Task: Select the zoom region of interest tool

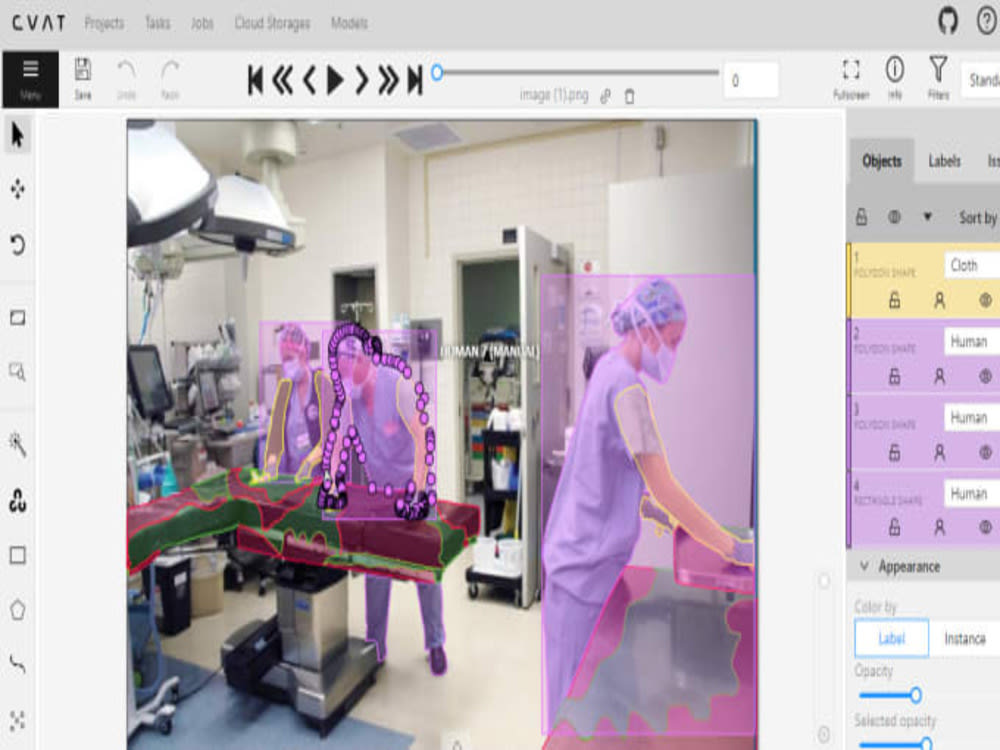Action: coord(18,371)
